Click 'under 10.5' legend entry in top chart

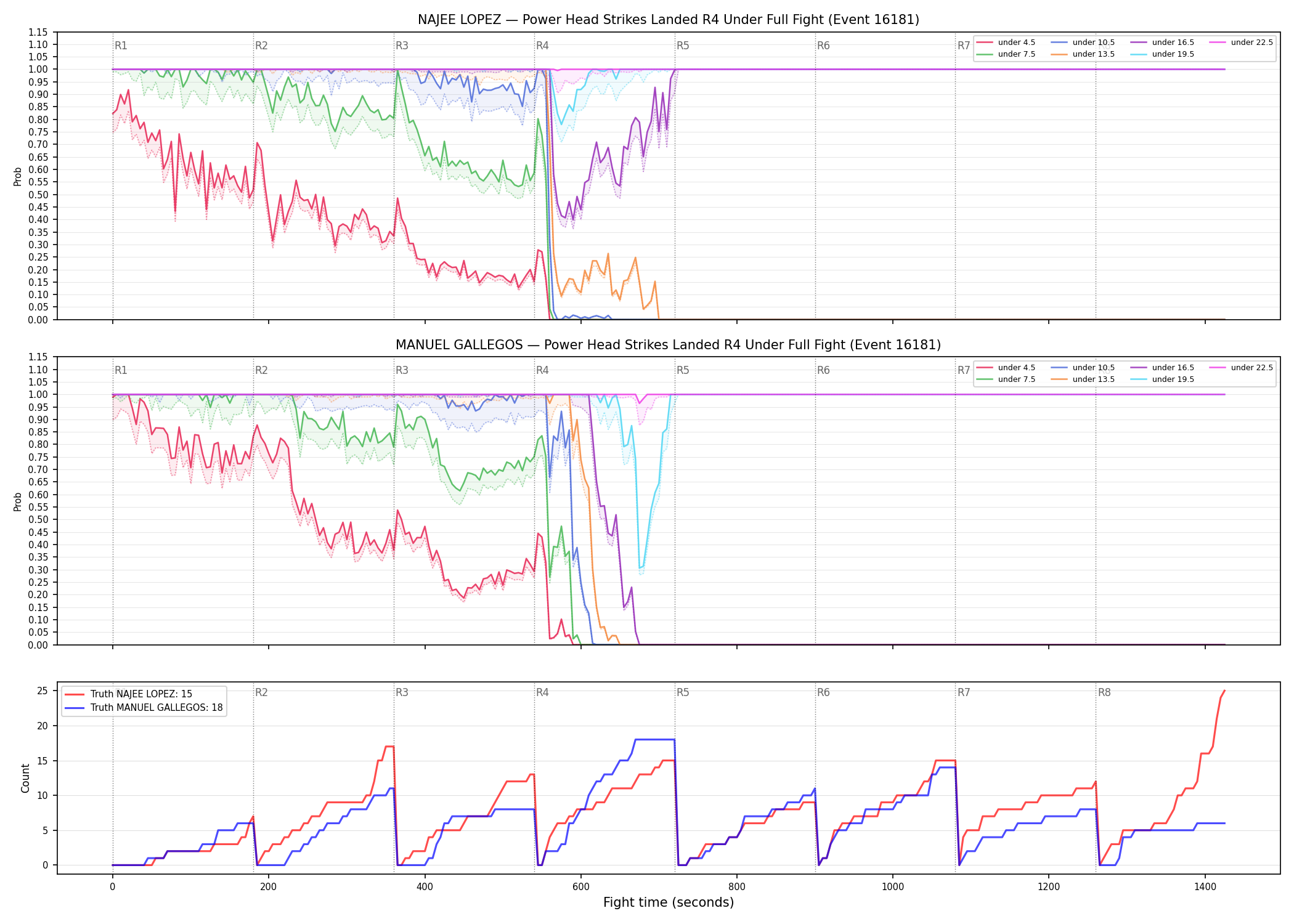point(1083,43)
